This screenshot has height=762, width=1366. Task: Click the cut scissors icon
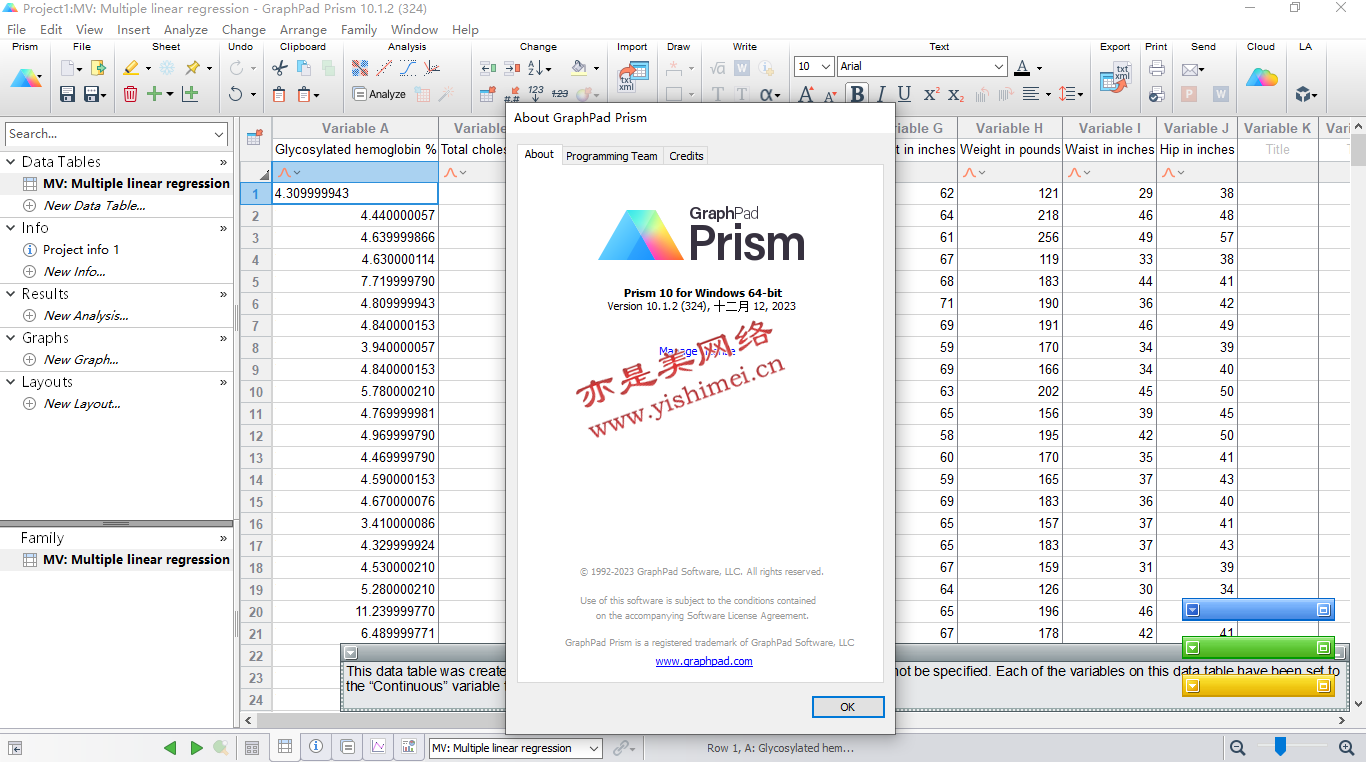tap(279, 68)
